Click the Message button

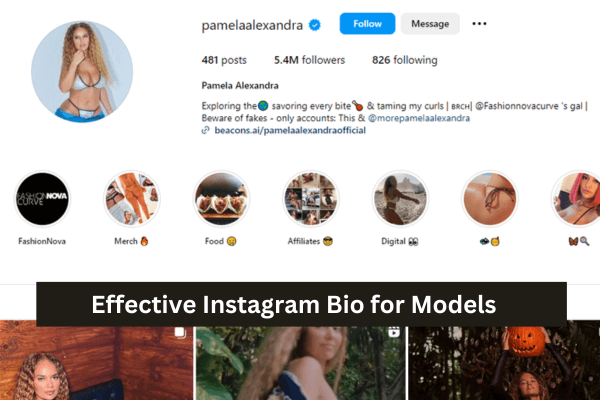[x=430, y=23]
